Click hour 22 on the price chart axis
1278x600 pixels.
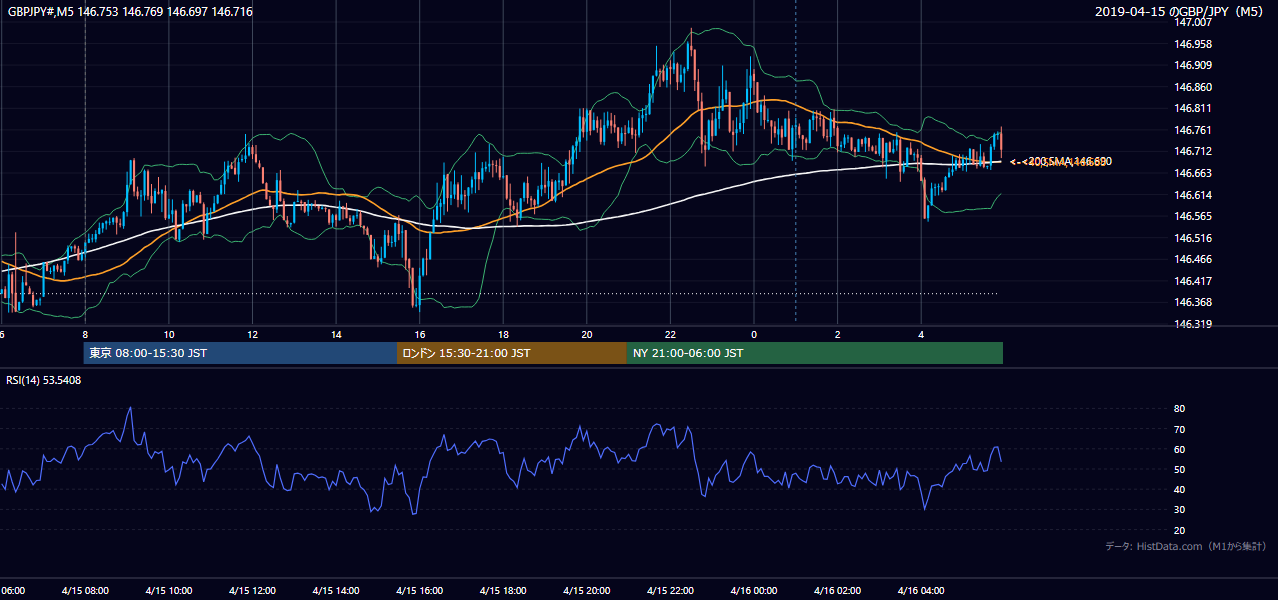(670, 334)
